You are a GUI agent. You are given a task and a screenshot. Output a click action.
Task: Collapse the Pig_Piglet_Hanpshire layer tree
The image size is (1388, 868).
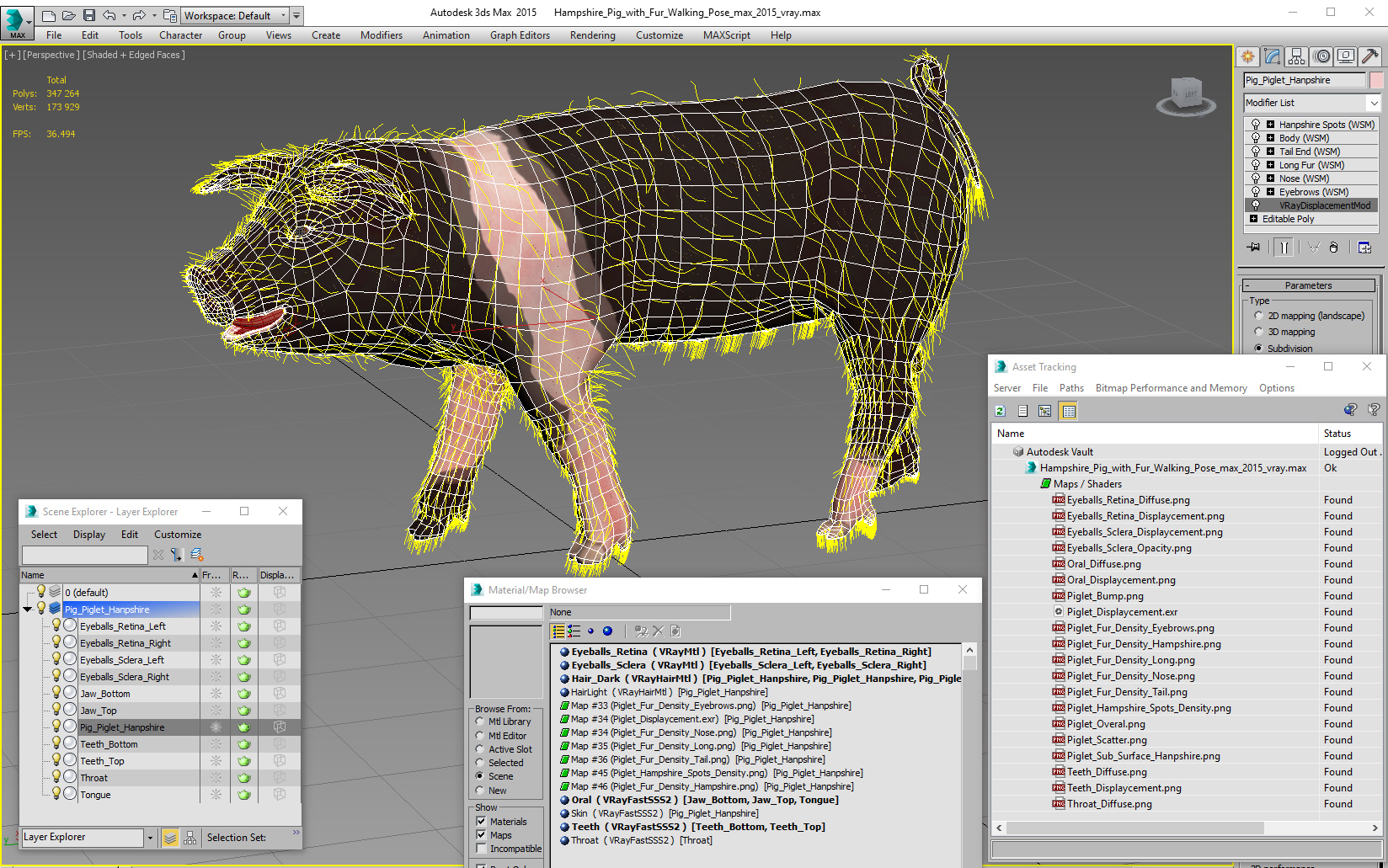coord(28,610)
